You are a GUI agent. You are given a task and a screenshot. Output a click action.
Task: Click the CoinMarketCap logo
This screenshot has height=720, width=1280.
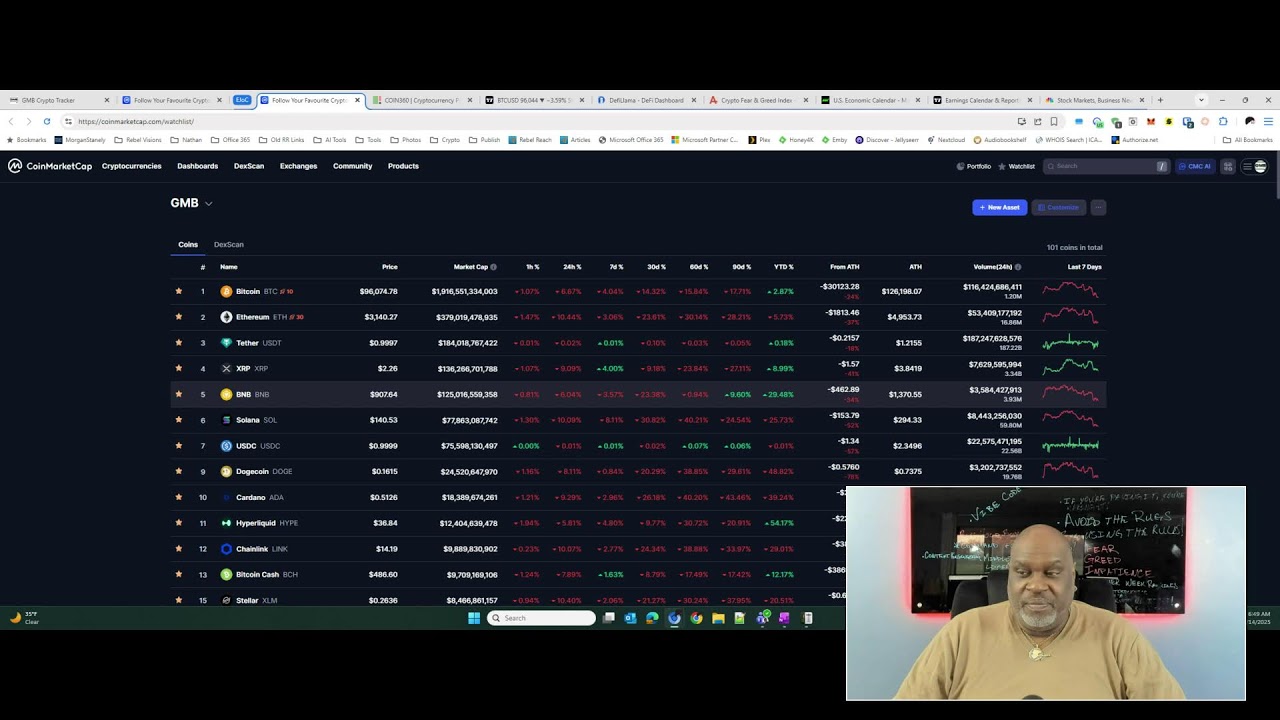click(x=50, y=166)
